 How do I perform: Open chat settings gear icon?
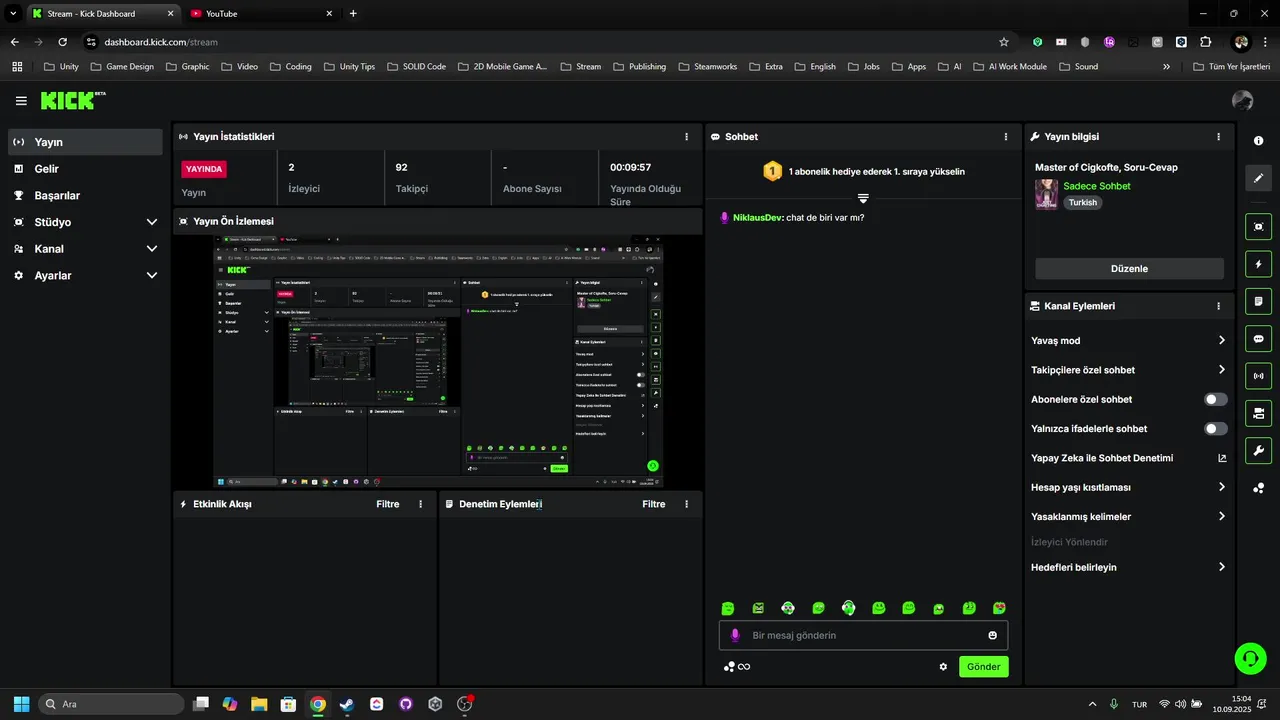(943, 667)
